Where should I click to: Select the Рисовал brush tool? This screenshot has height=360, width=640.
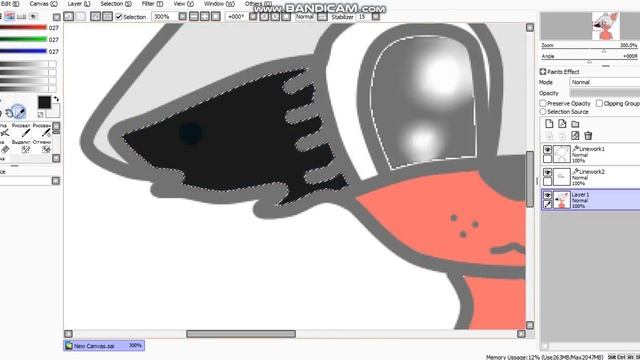click(x=21, y=131)
